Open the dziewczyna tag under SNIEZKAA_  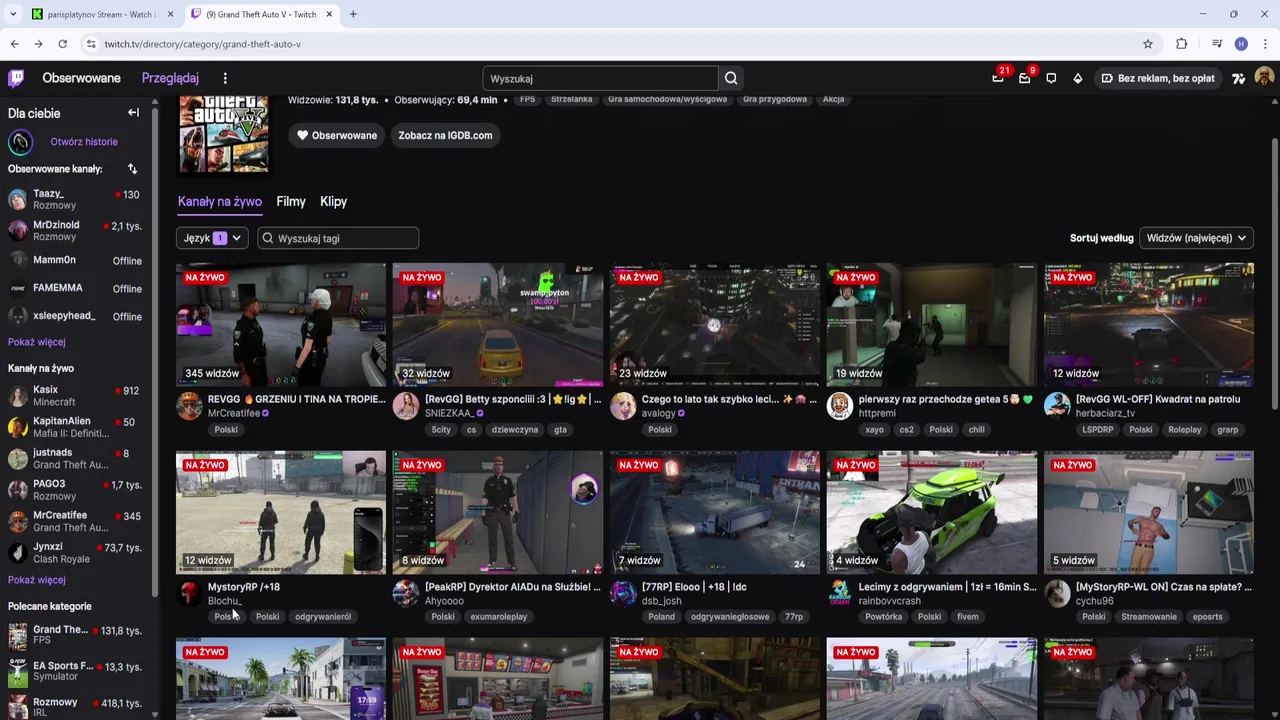[515, 430]
